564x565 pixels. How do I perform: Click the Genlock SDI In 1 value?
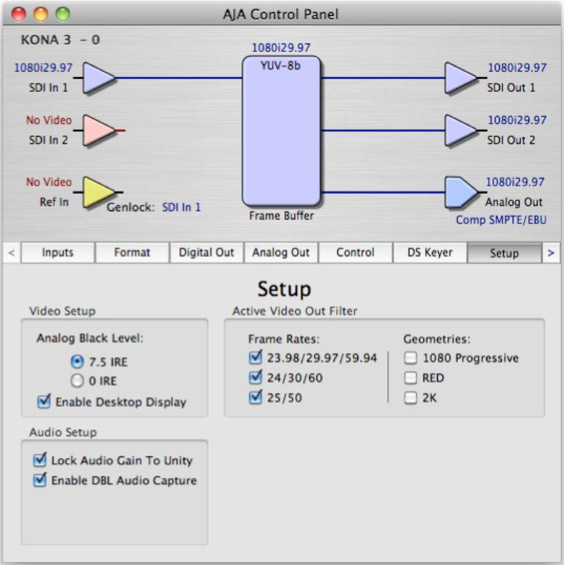click(181, 207)
